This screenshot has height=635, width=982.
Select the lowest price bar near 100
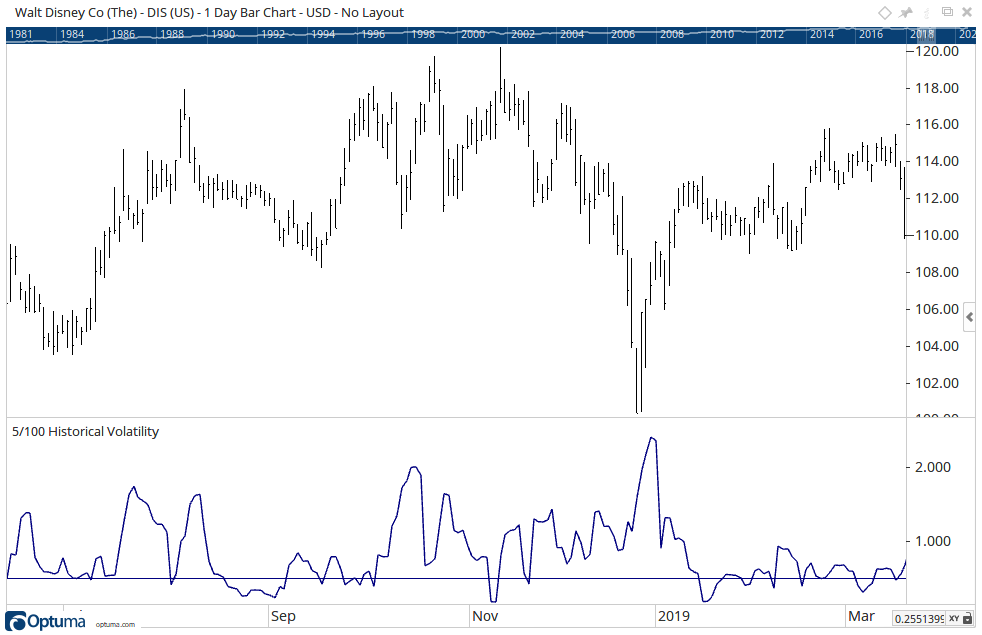point(639,381)
